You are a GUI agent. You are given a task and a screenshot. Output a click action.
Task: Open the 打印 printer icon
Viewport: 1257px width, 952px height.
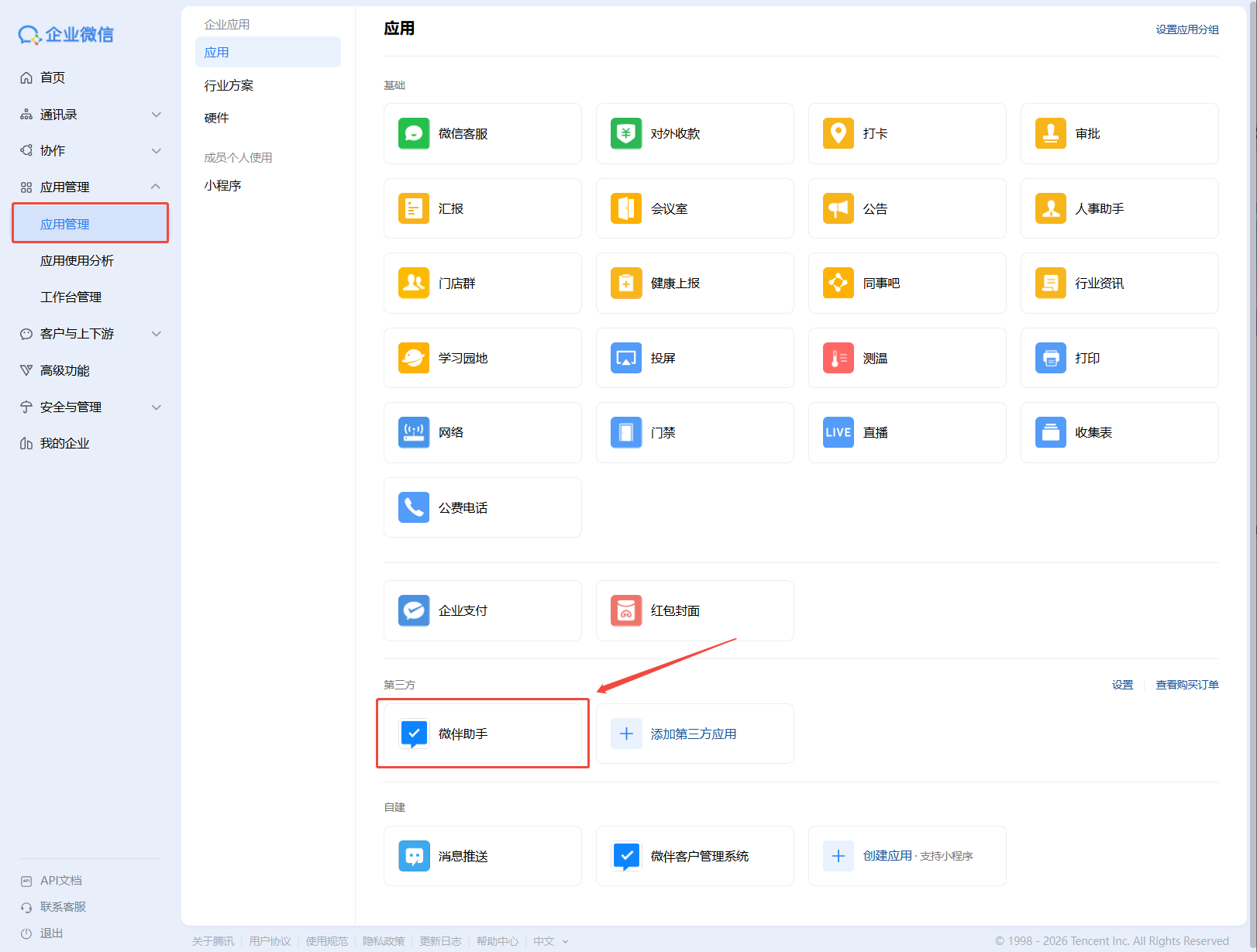coord(1051,358)
